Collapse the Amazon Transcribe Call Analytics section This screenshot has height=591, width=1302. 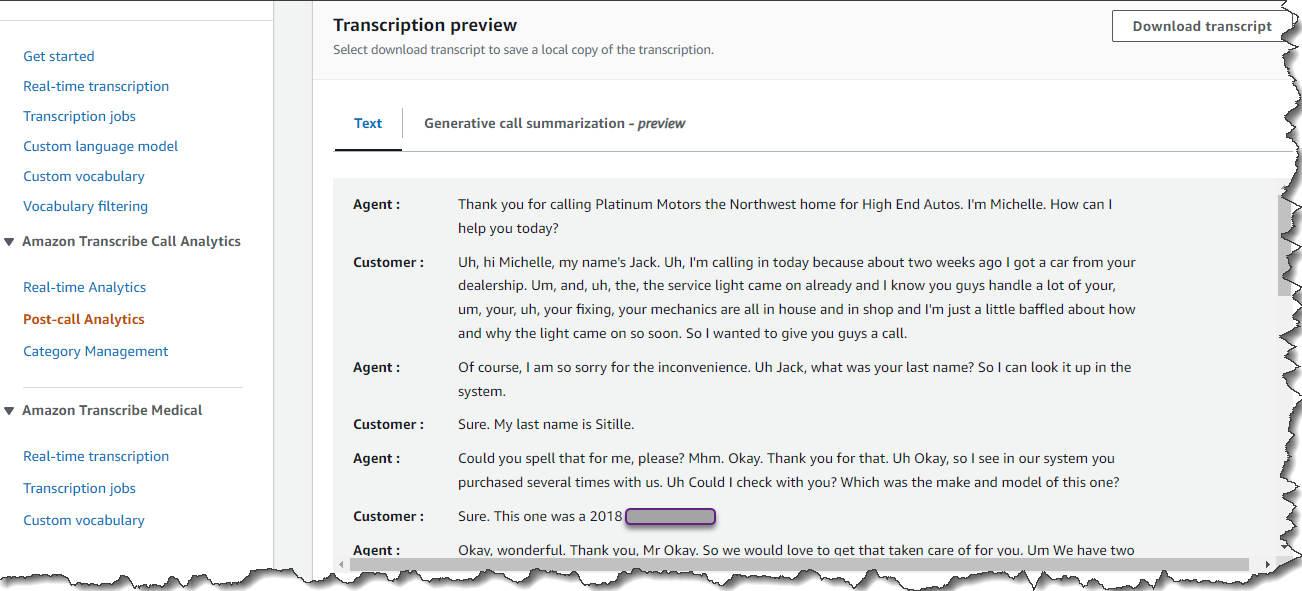[9, 242]
